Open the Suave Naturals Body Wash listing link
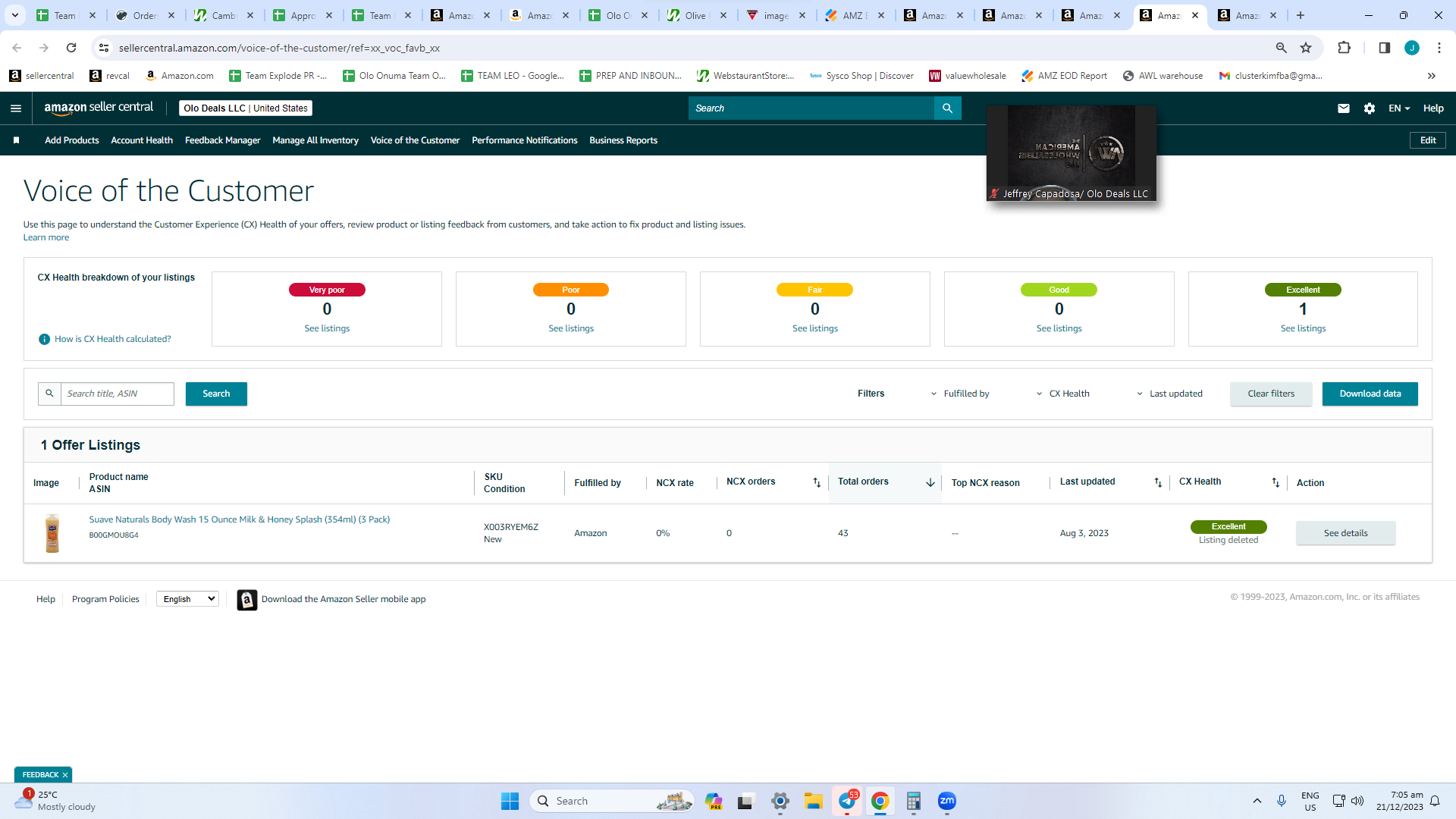 pos(240,519)
